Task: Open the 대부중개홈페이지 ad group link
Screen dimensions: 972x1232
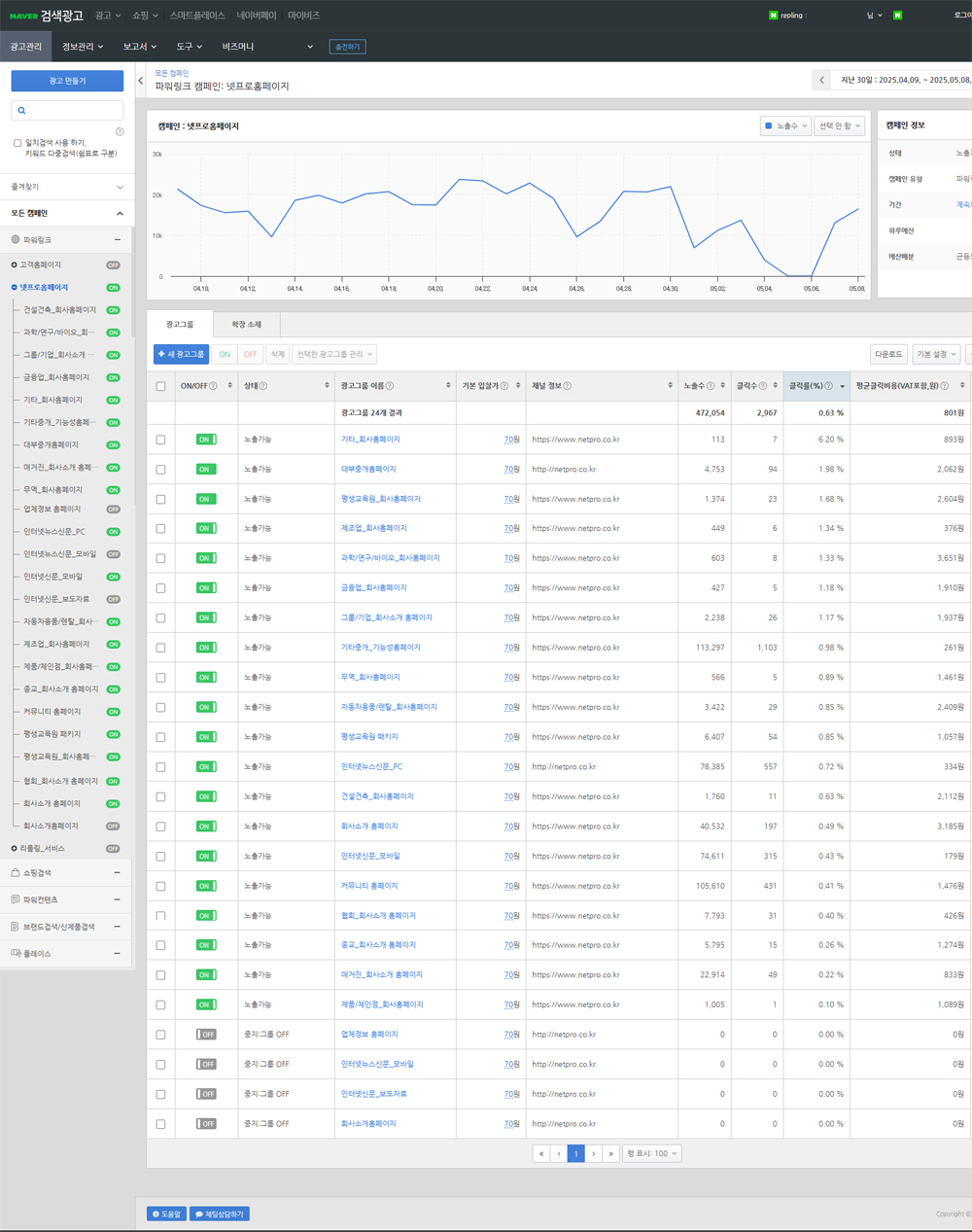Action: 368,470
